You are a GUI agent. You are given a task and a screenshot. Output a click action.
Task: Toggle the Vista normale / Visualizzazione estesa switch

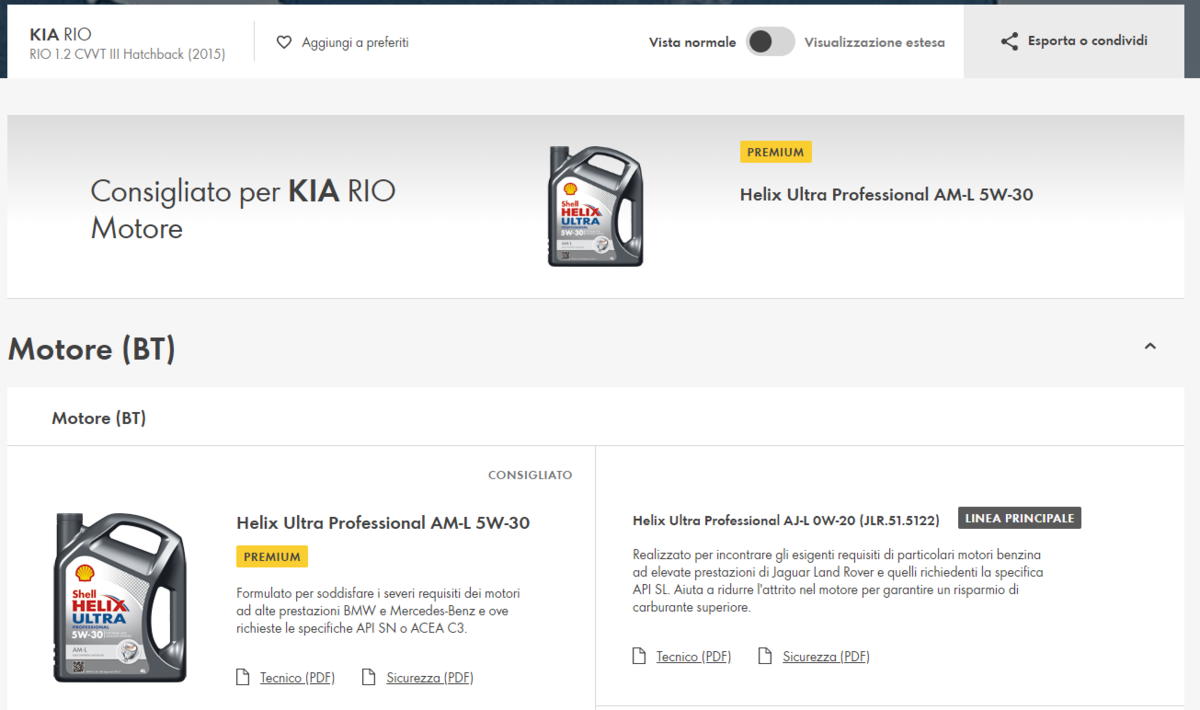click(770, 42)
